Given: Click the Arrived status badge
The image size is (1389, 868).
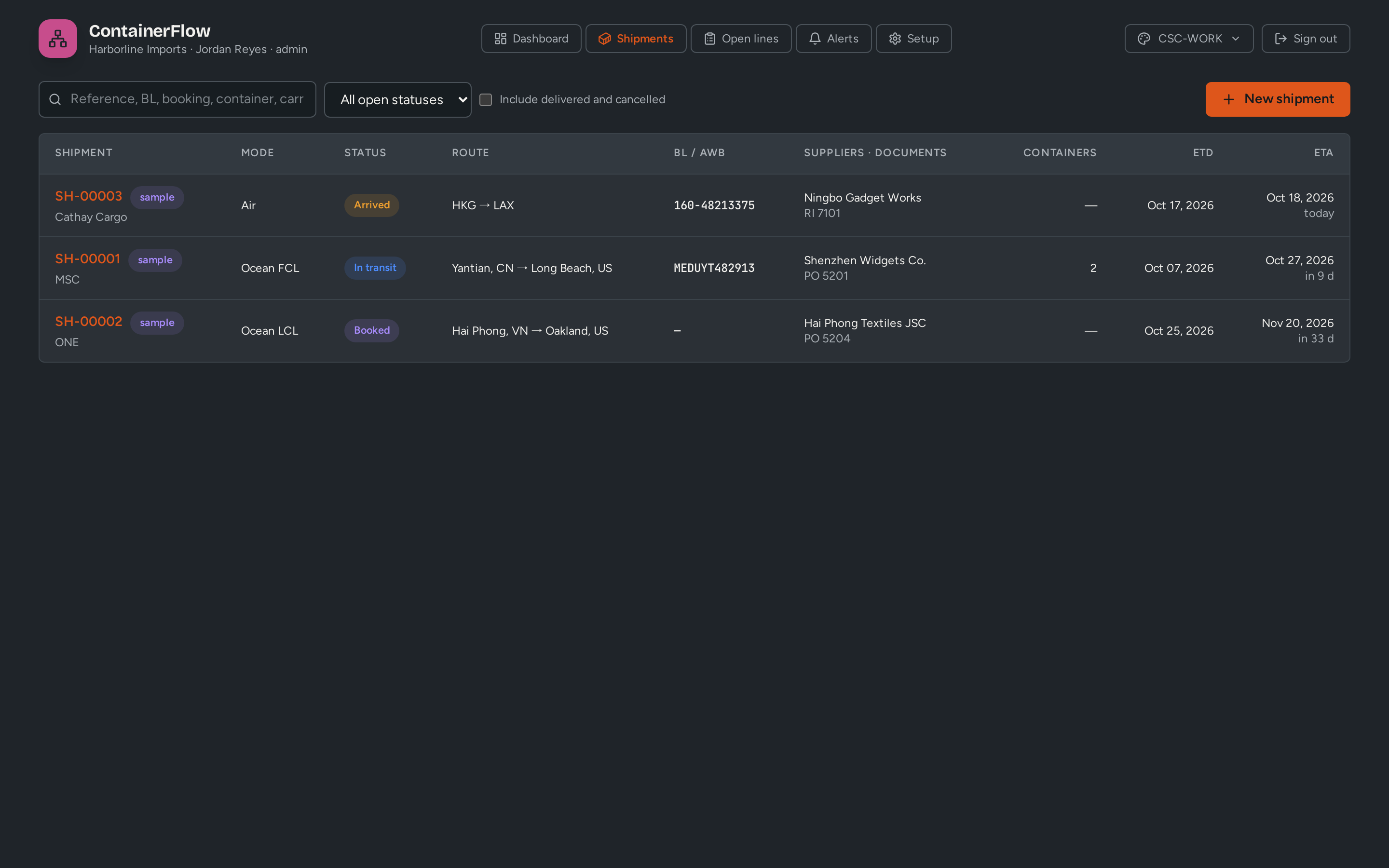Looking at the screenshot, I should (371, 205).
